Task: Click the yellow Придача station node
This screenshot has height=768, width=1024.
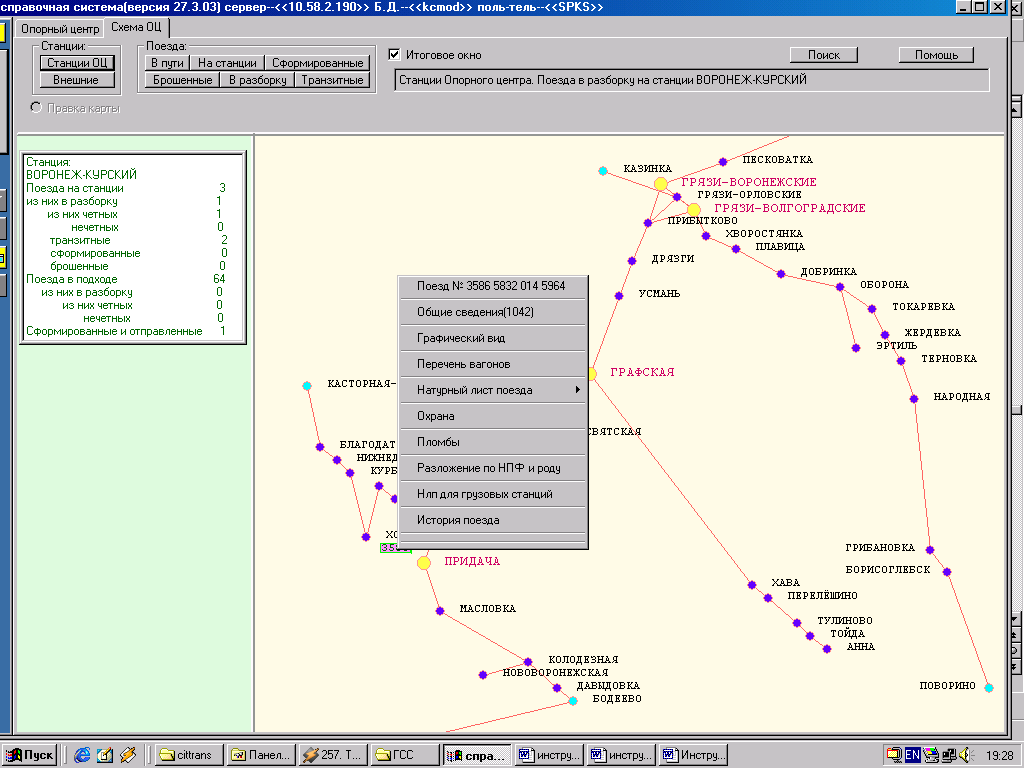Action: tap(424, 562)
